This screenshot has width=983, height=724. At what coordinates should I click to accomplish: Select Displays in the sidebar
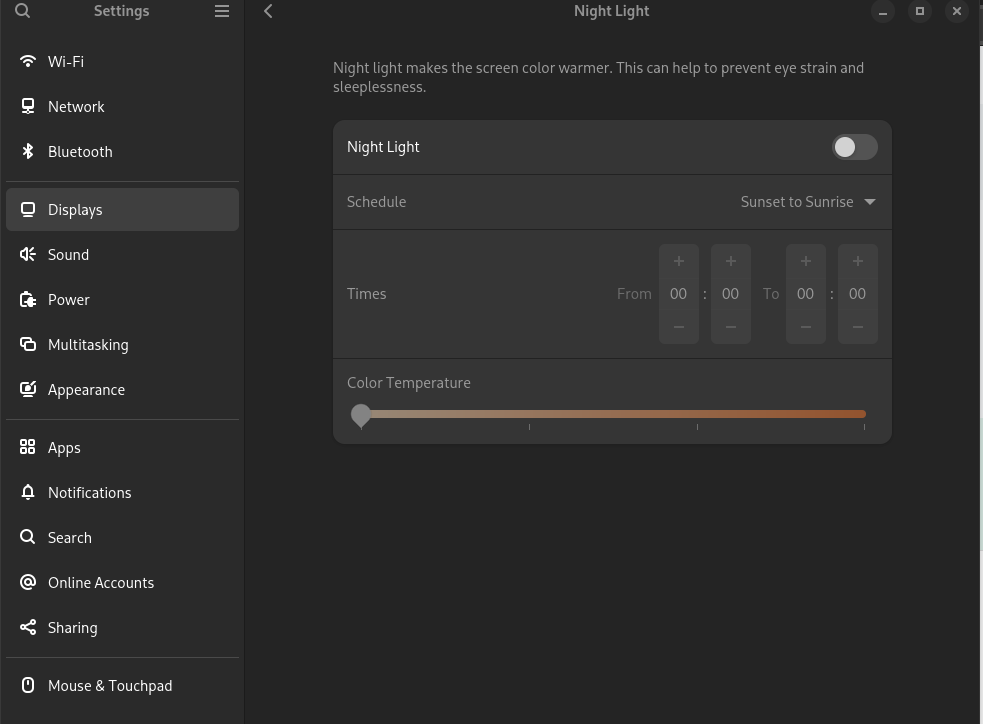pyautogui.click(x=122, y=209)
